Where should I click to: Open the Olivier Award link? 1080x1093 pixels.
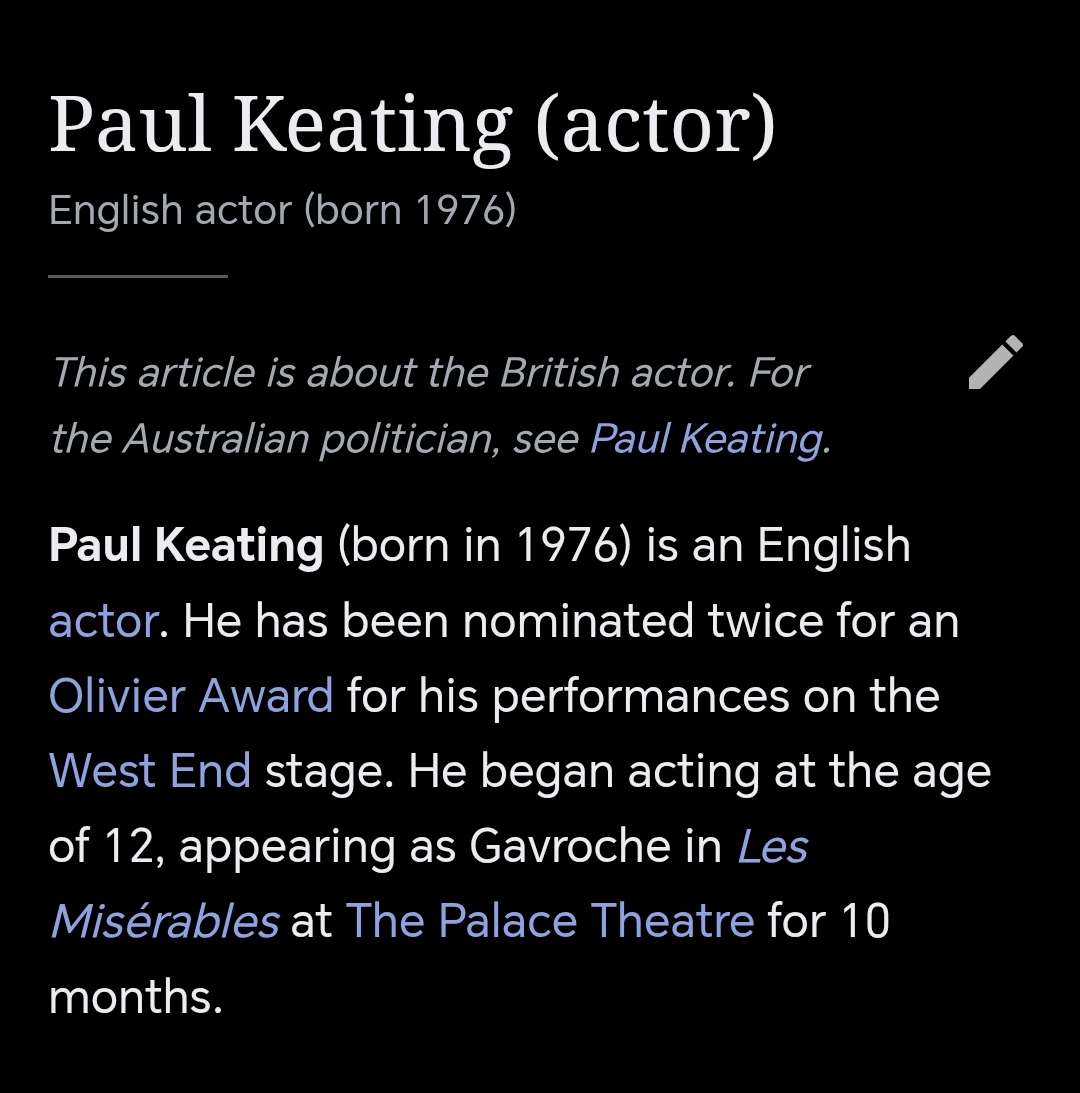click(x=191, y=696)
